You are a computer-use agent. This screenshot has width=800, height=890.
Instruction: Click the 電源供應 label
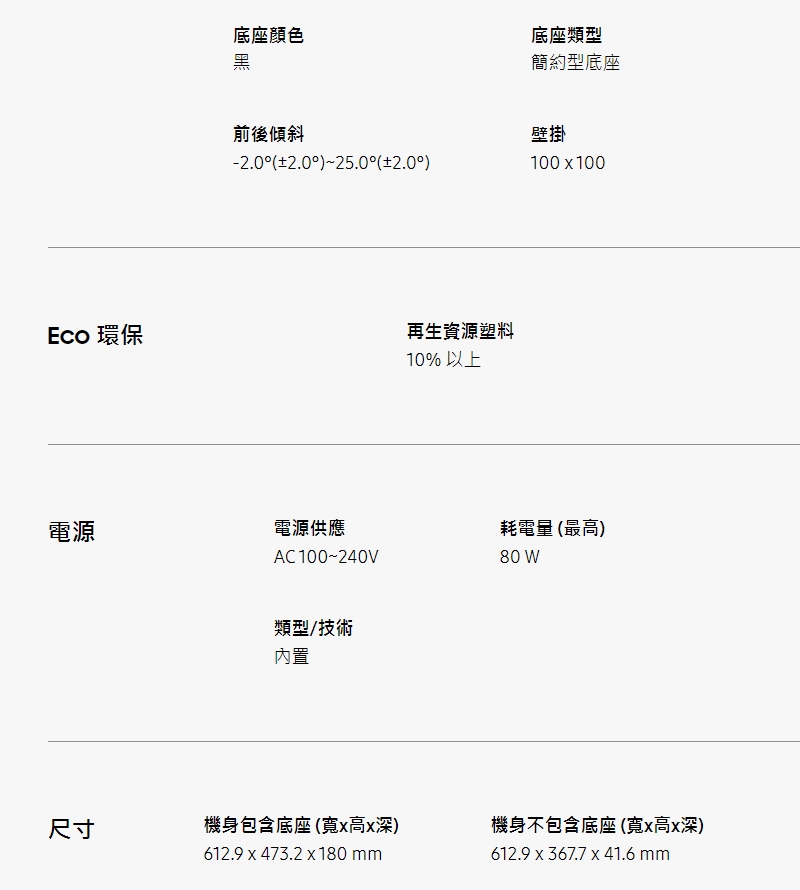[x=309, y=528]
